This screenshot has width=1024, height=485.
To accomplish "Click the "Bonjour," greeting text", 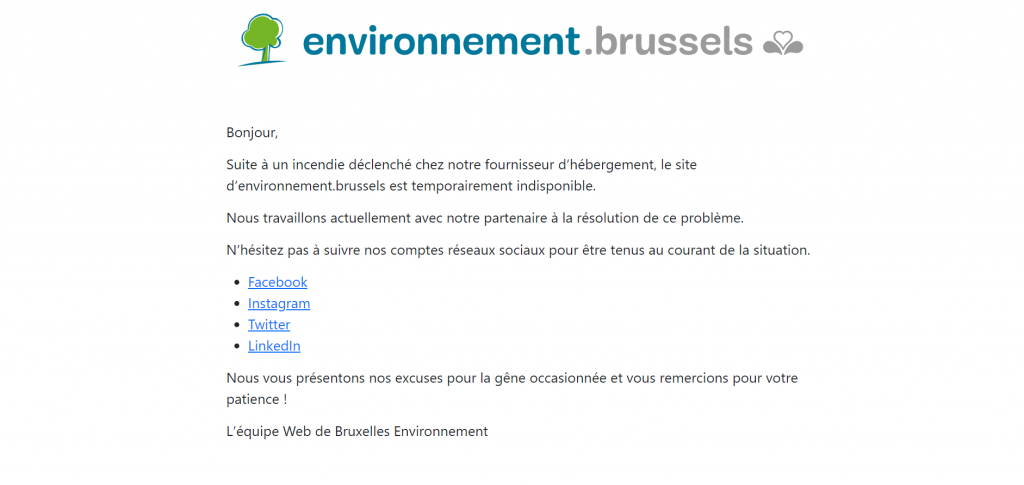I will click(252, 132).
